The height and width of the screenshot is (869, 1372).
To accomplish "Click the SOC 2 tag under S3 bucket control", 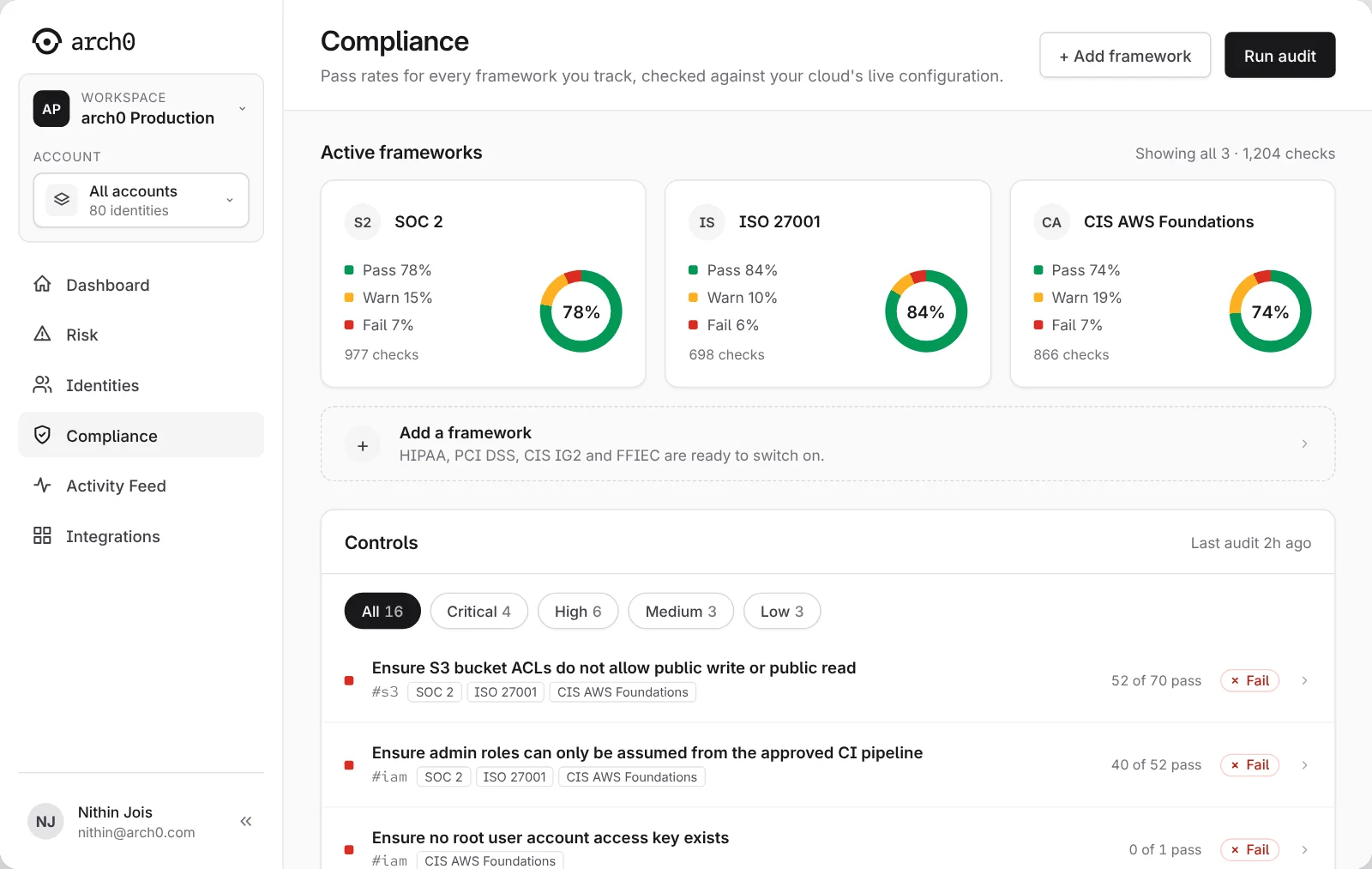I will point(435,691).
